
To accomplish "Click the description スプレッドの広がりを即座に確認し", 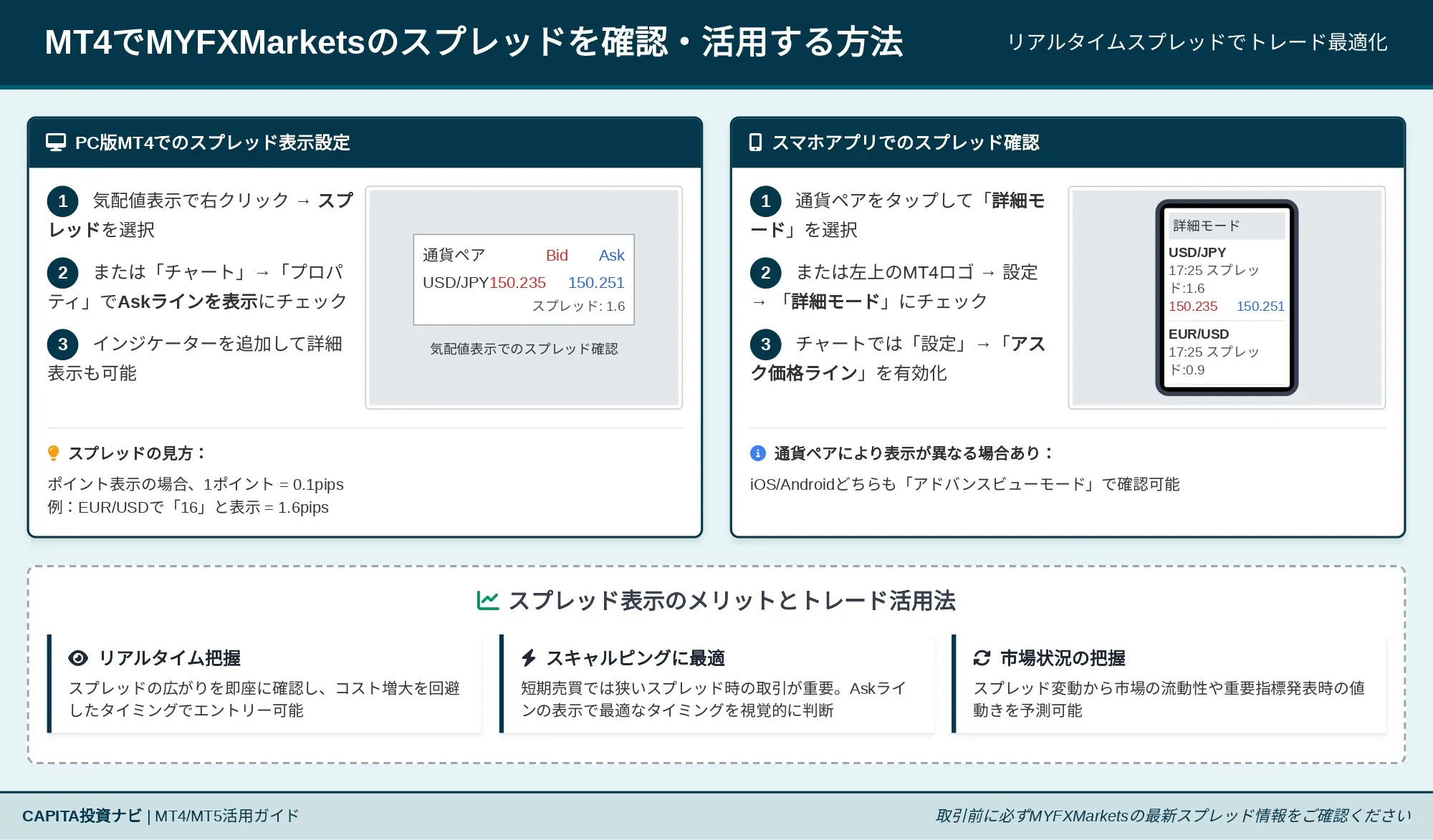I will 264,700.
